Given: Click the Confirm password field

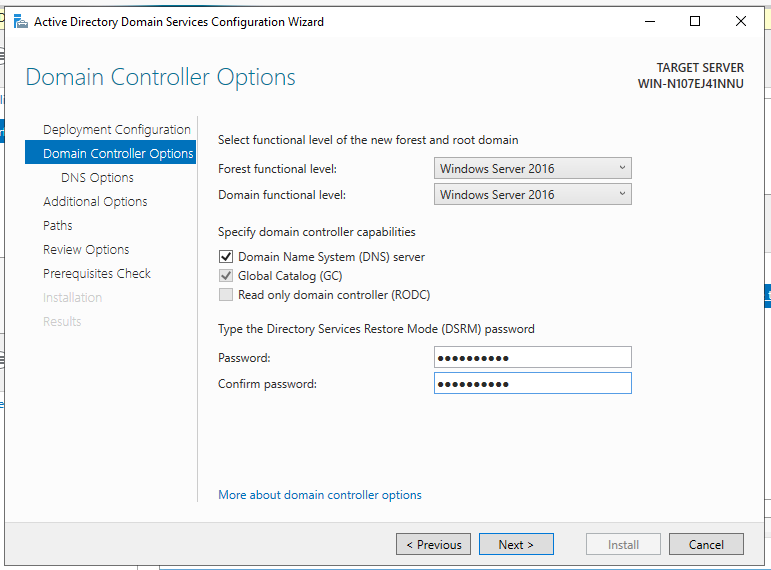Looking at the screenshot, I should (532, 384).
